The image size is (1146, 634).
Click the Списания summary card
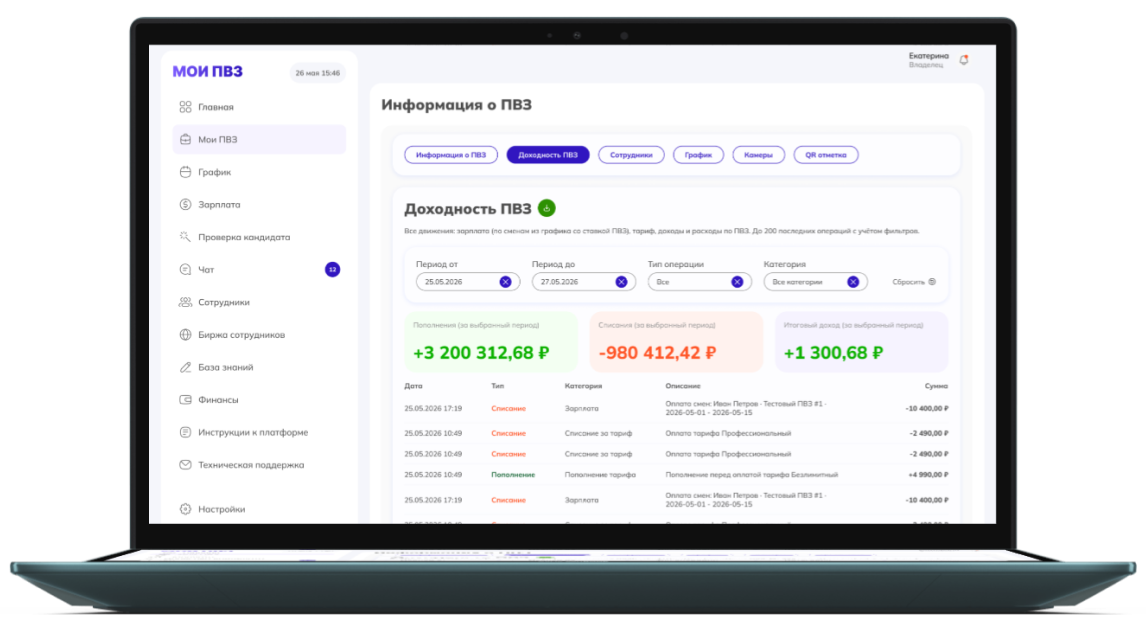click(676, 341)
